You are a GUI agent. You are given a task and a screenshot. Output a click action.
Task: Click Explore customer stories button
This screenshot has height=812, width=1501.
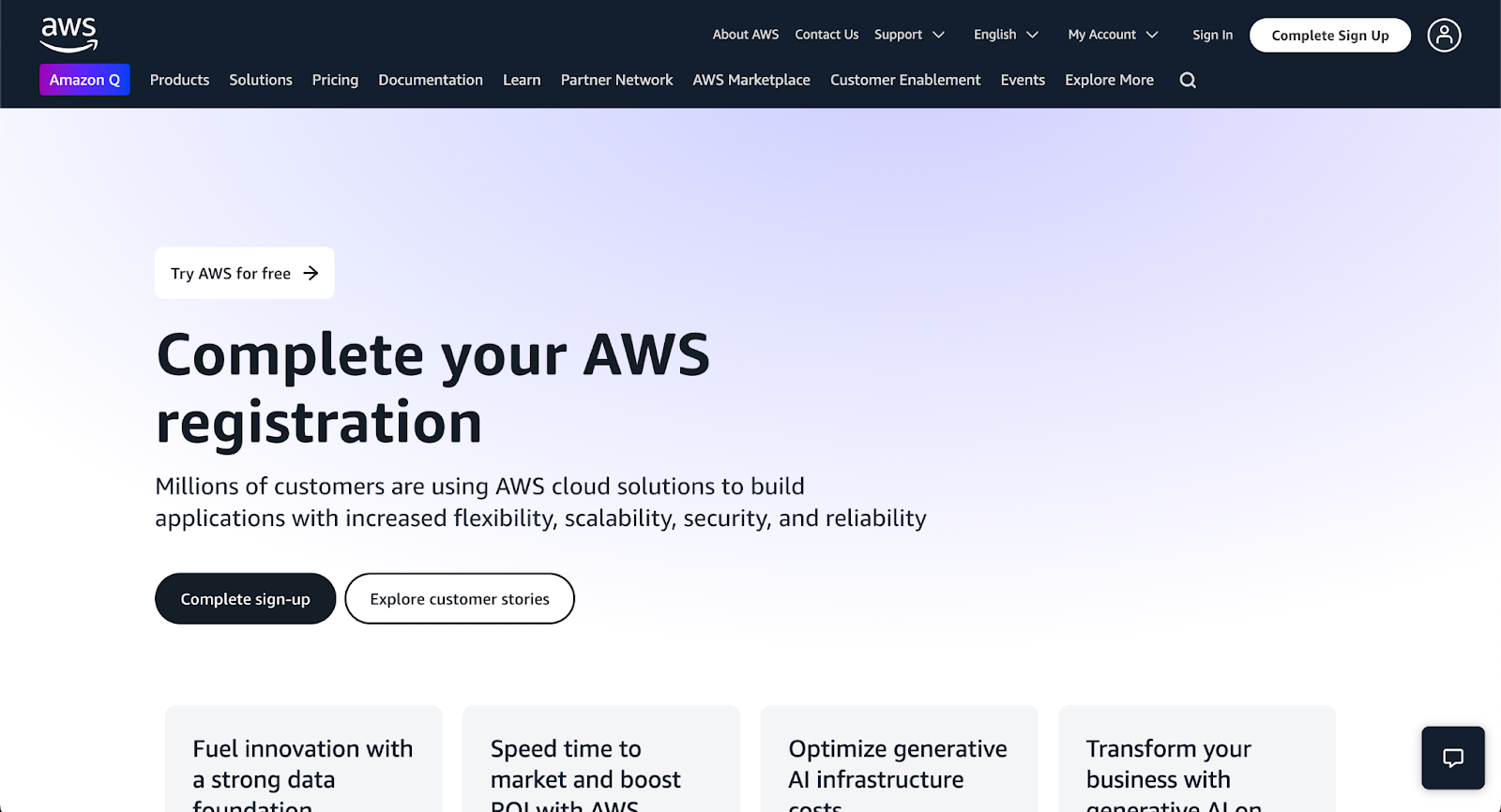460,598
